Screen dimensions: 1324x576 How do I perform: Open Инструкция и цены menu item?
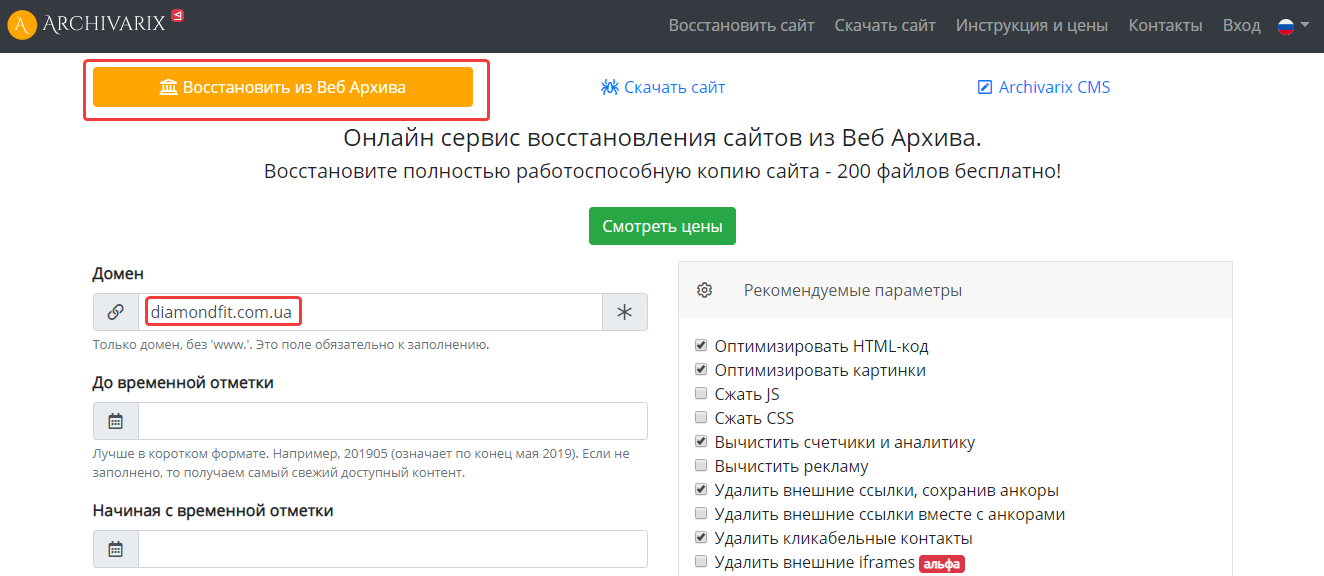point(1032,25)
